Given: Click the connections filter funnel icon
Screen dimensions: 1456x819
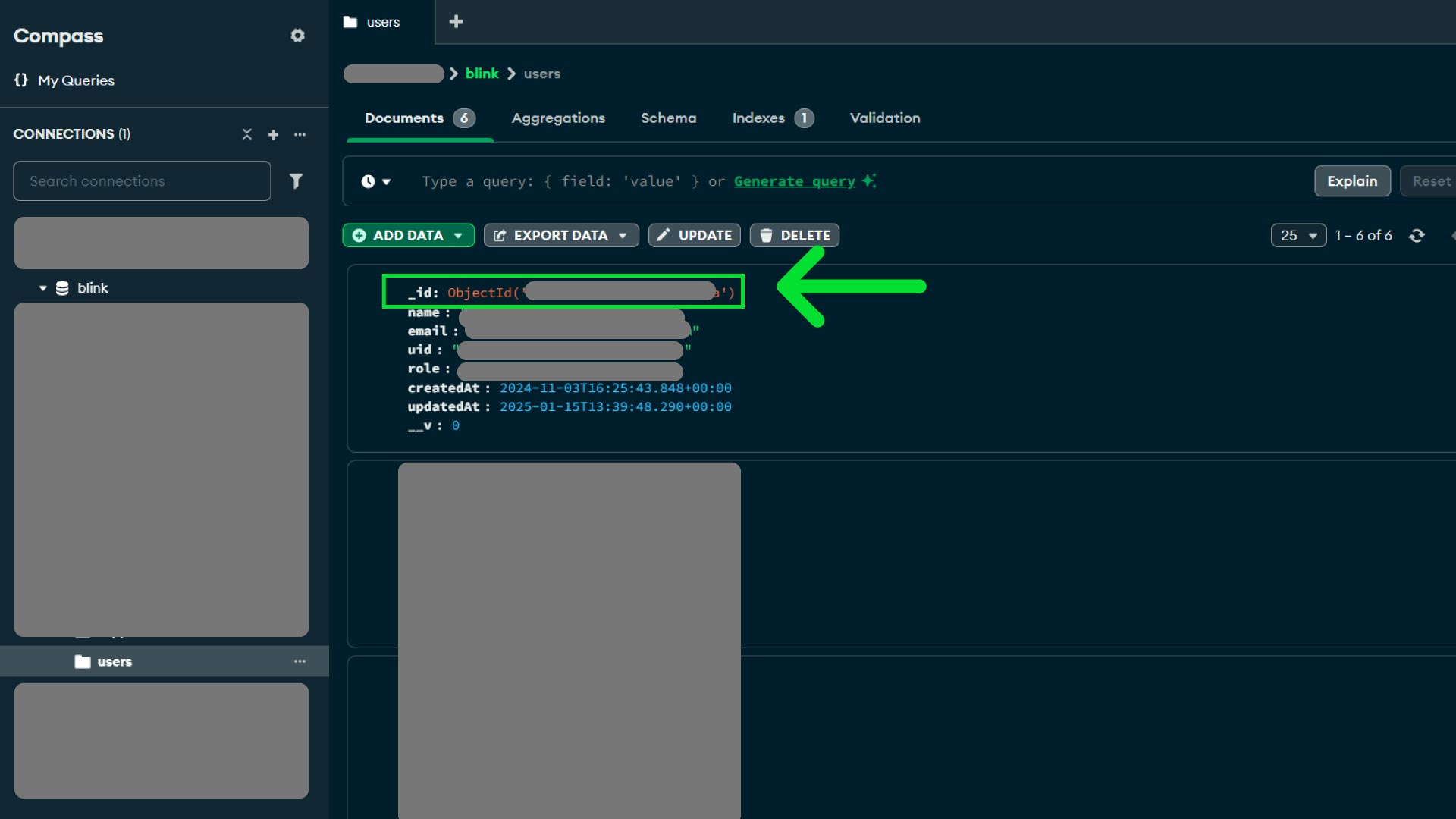Looking at the screenshot, I should tap(296, 181).
